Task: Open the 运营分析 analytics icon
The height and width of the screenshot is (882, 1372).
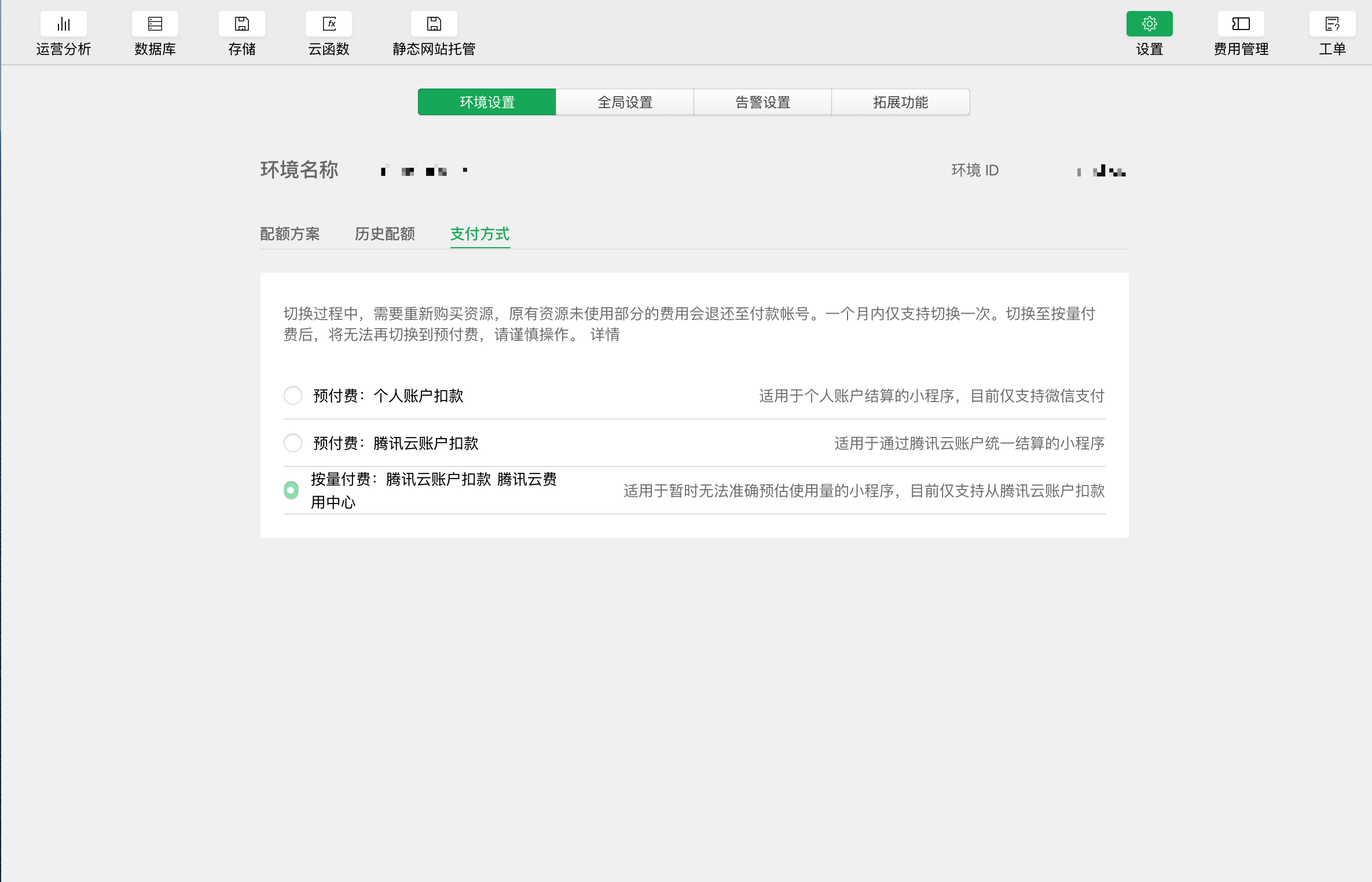Action: coord(64,24)
